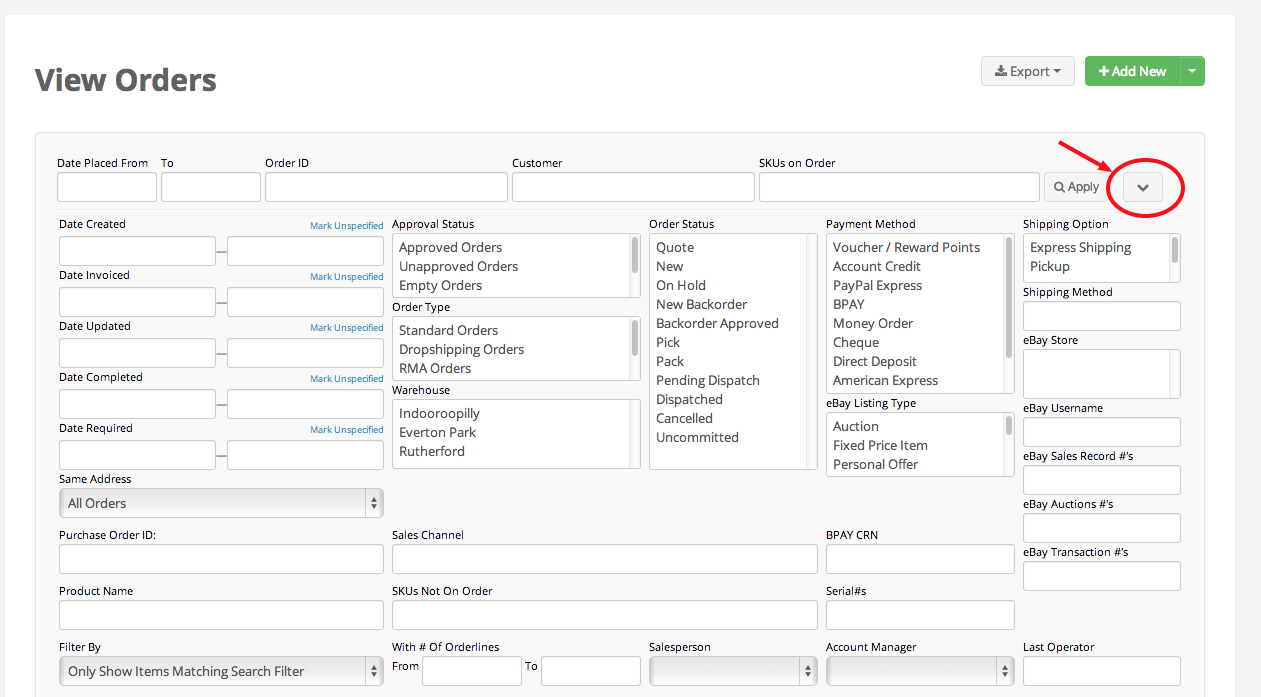Viewport: 1261px width, 697px height.
Task: Select Direct Deposit payment method
Action: 875,361
